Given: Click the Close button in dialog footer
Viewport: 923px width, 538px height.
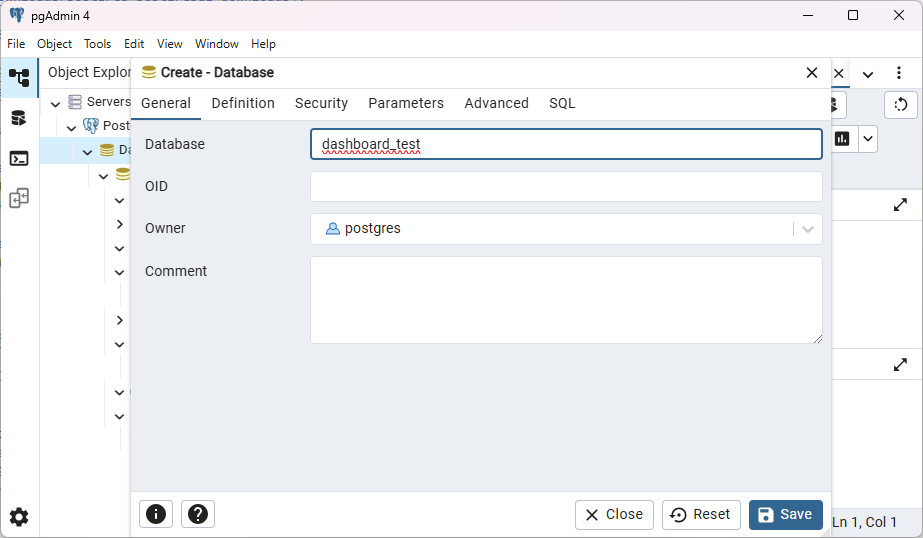Looking at the screenshot, I should (614, 515).
